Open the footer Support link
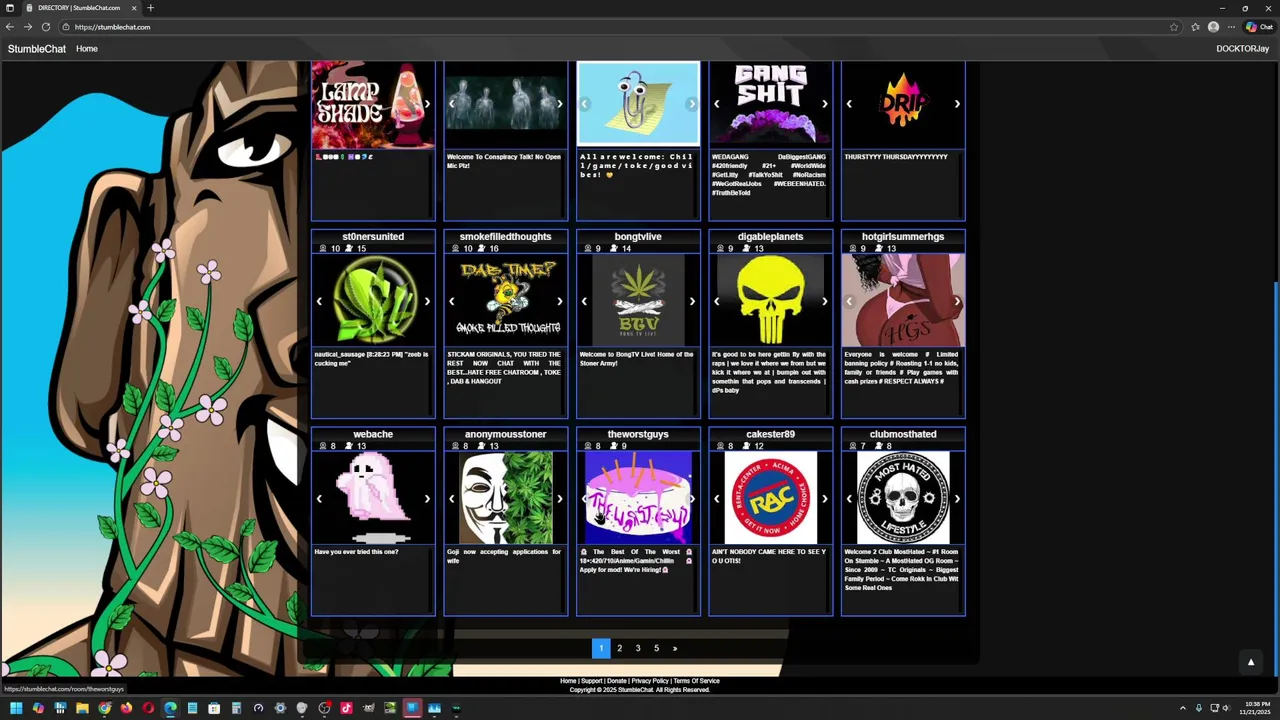 tap(592, 681)
